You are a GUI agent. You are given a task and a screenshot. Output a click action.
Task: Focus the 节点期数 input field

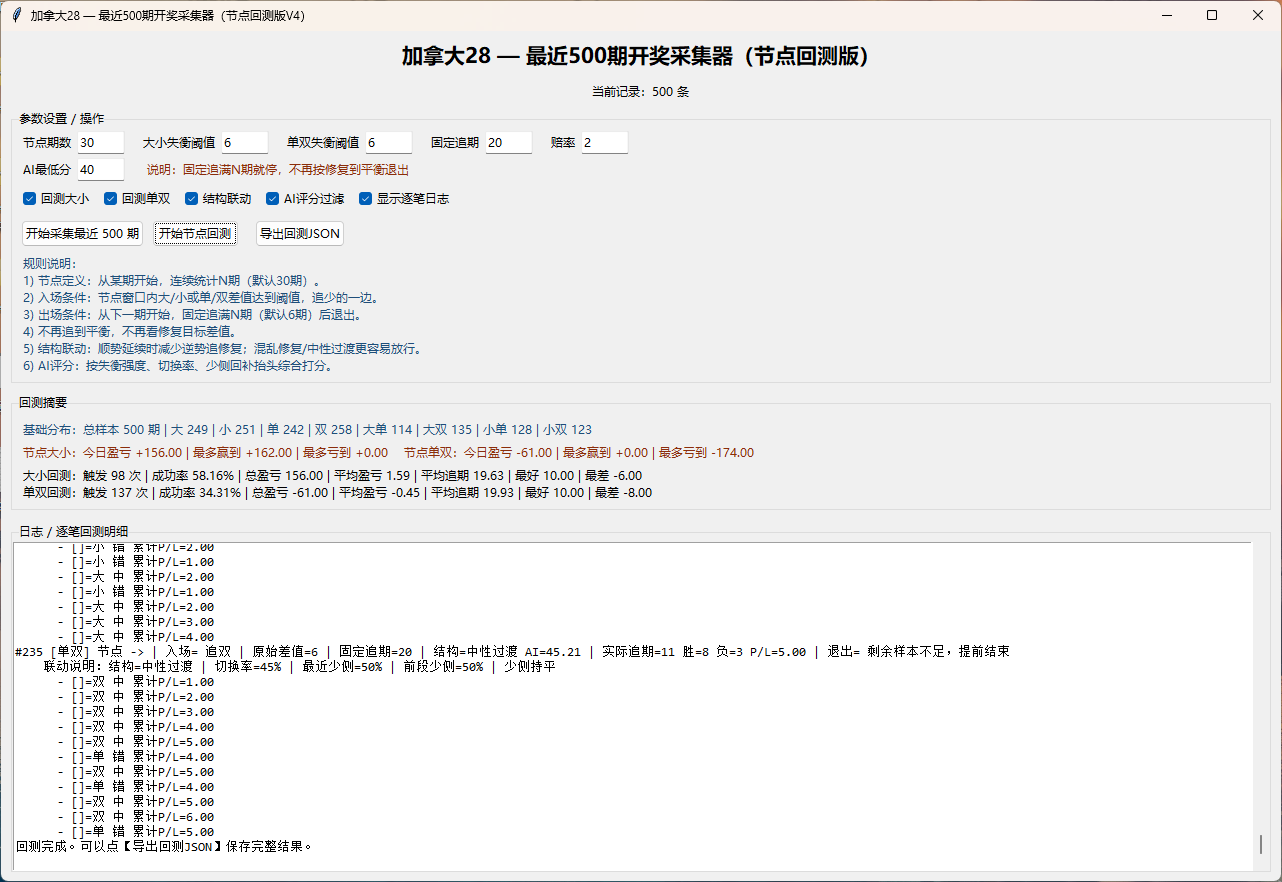point(100,143)
